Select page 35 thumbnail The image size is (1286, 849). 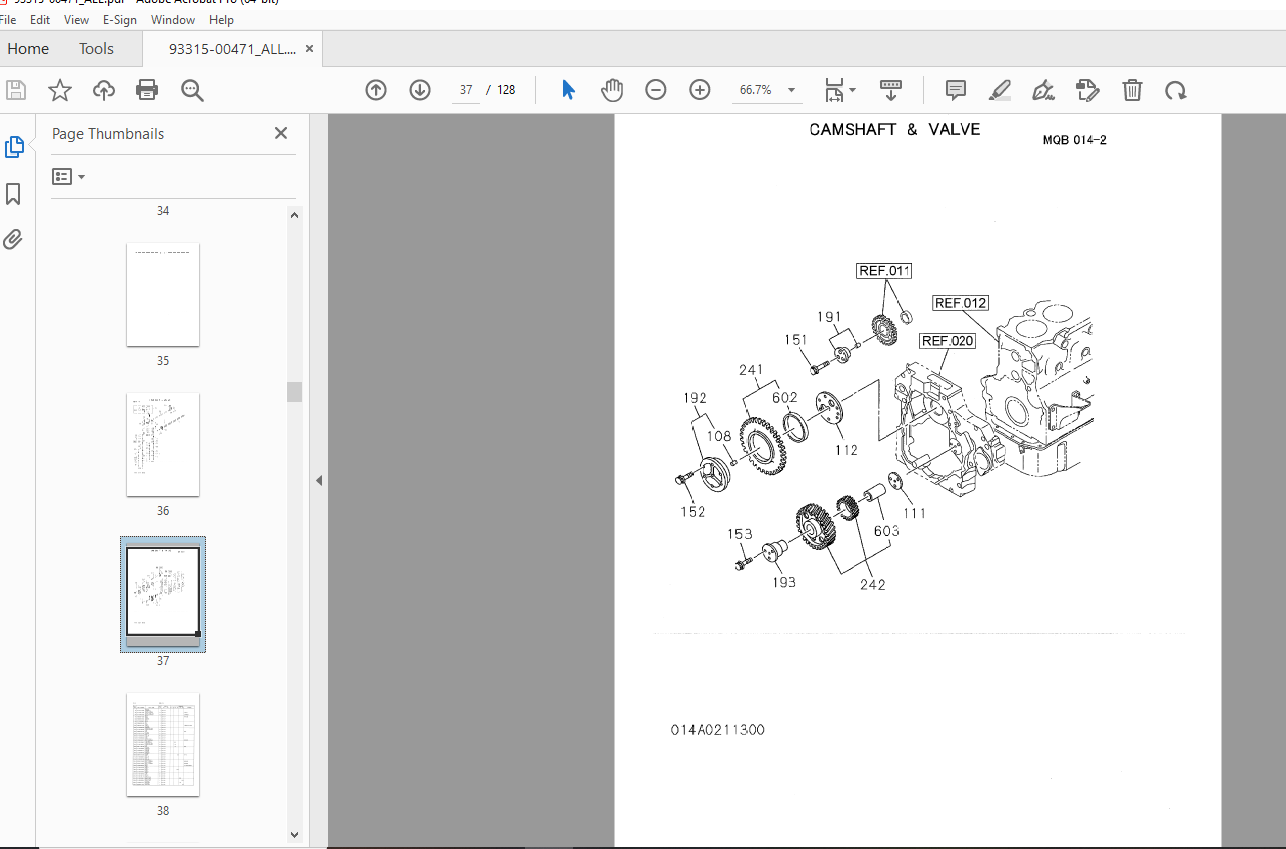point(163,294)
